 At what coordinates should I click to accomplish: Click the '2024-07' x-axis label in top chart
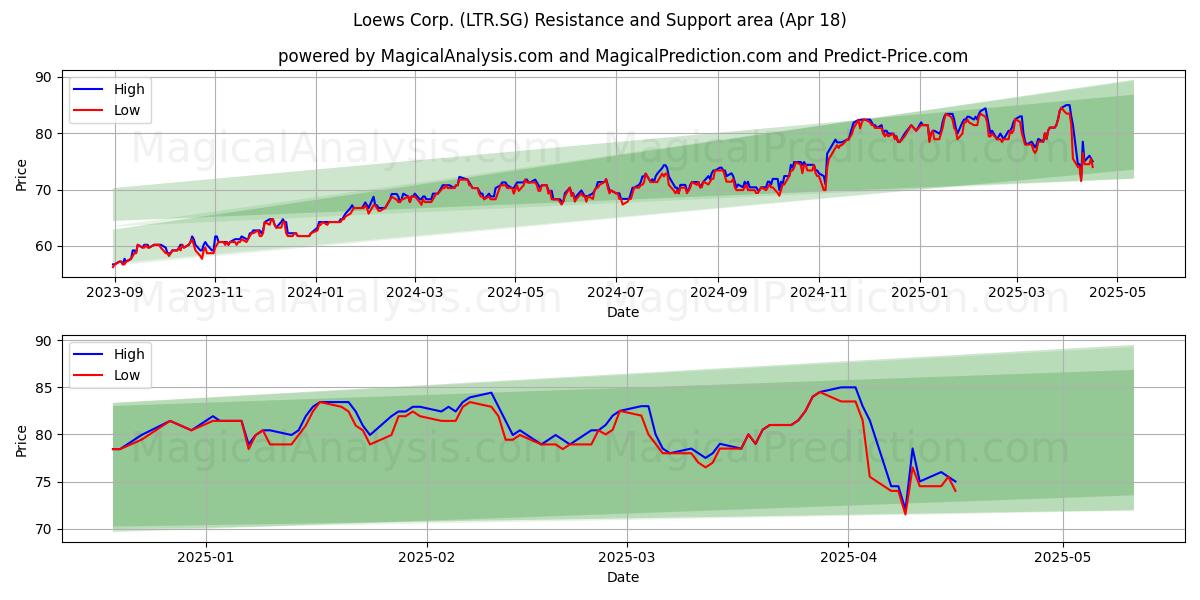click(616, 292)
